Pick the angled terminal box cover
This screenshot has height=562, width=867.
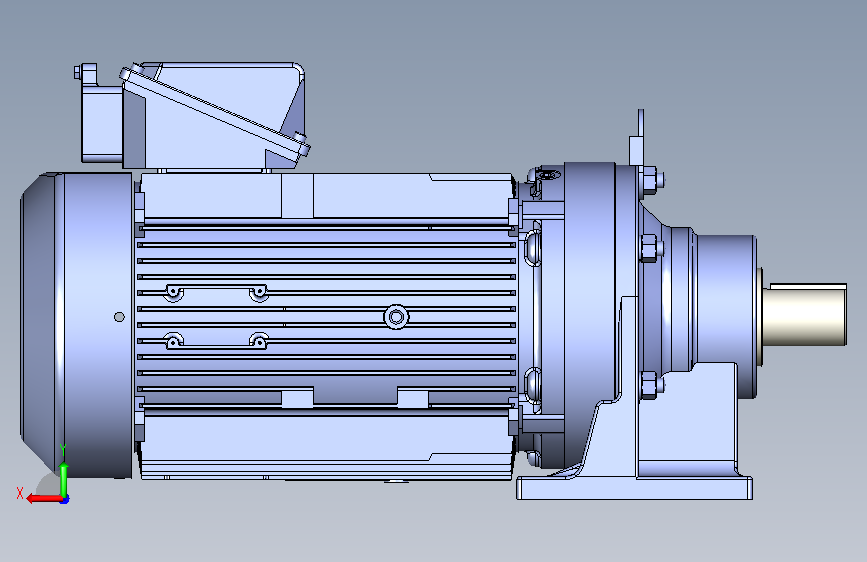click(x=215, y=113)
